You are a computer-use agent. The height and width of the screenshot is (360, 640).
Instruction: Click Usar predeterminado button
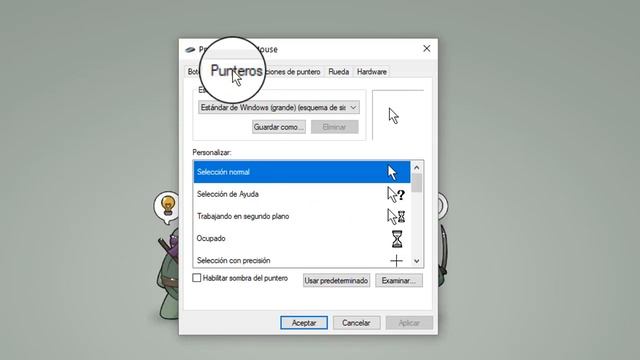pos(336,280)
